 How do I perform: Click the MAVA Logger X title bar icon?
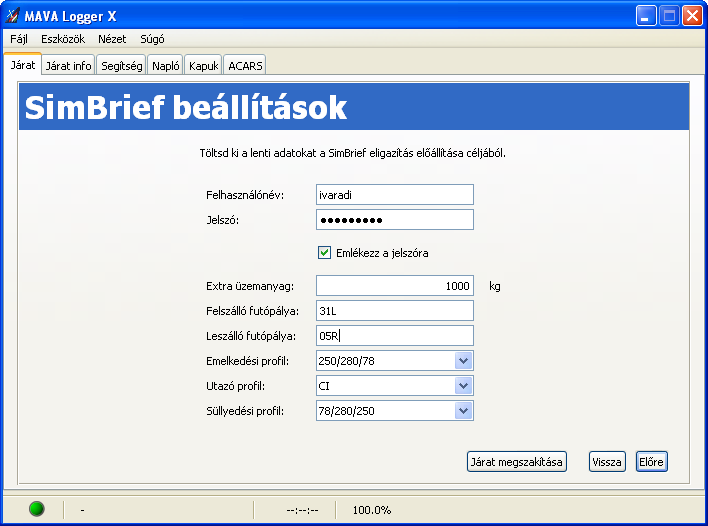tap(13, 16)
